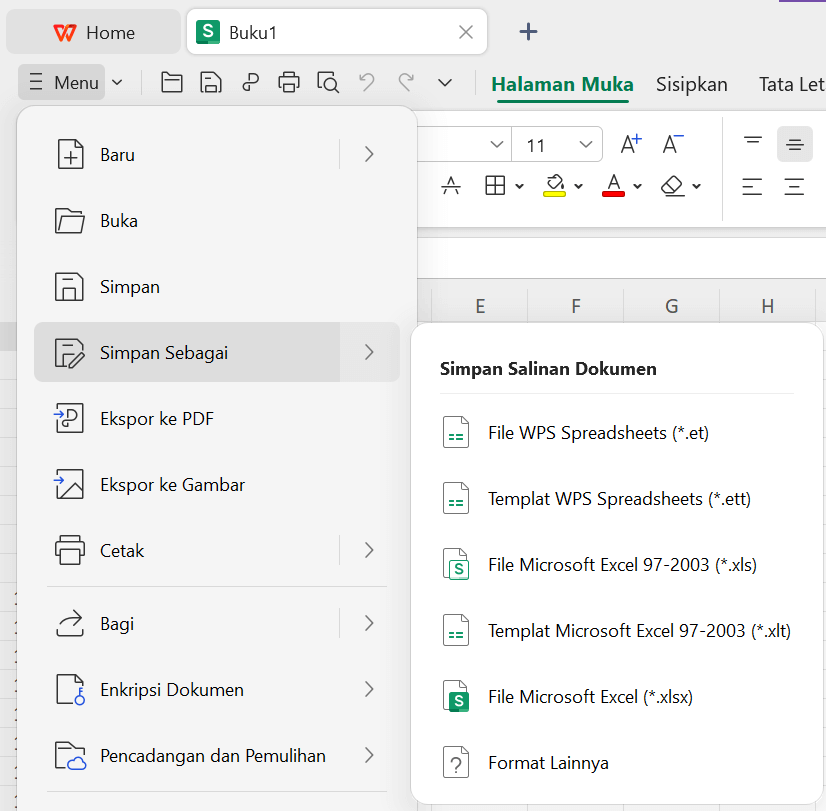
Task: Click the Open folder icon in quick toolbar
Action: pos(172,83)
